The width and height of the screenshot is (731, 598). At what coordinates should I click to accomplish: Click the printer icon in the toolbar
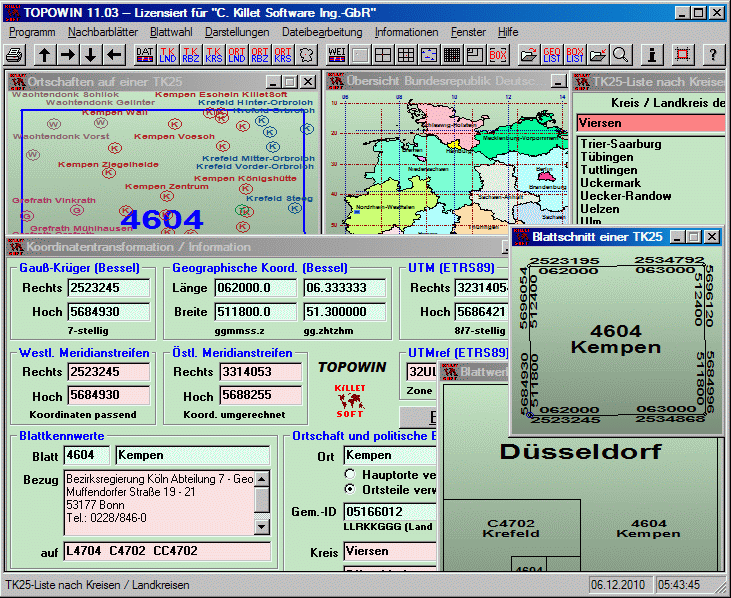coord(15,55)
